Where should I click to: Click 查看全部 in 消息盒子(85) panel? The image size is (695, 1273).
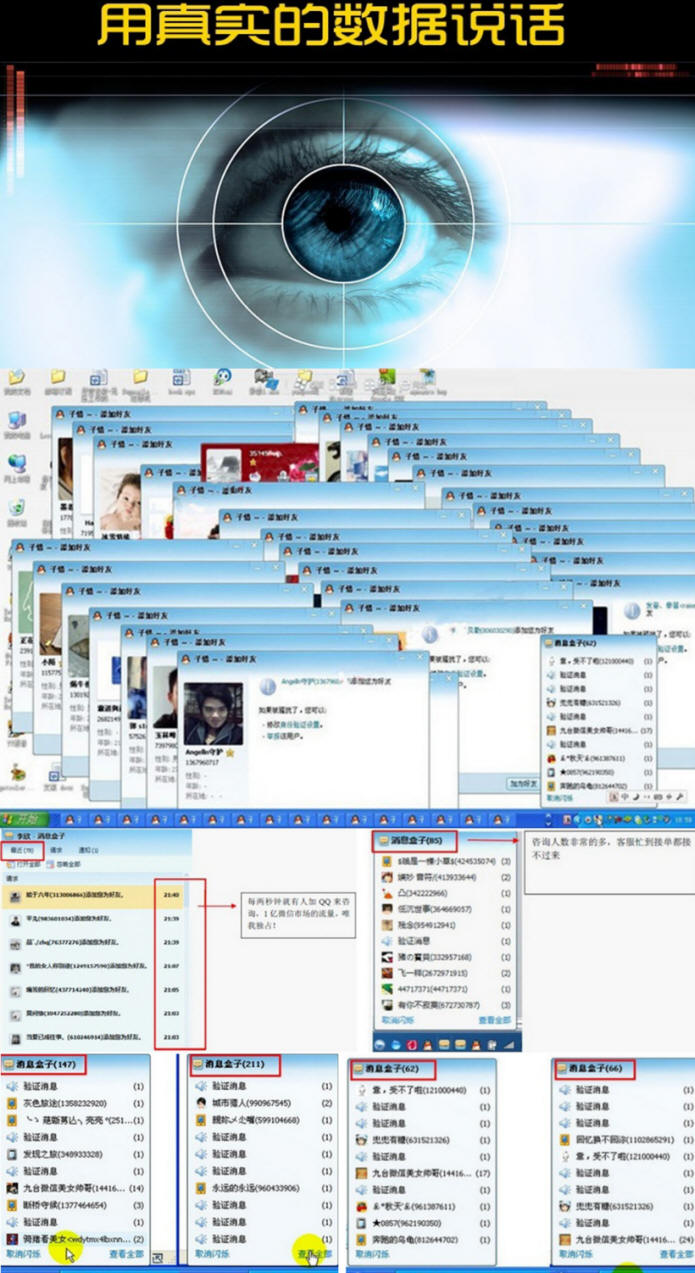494,1020
